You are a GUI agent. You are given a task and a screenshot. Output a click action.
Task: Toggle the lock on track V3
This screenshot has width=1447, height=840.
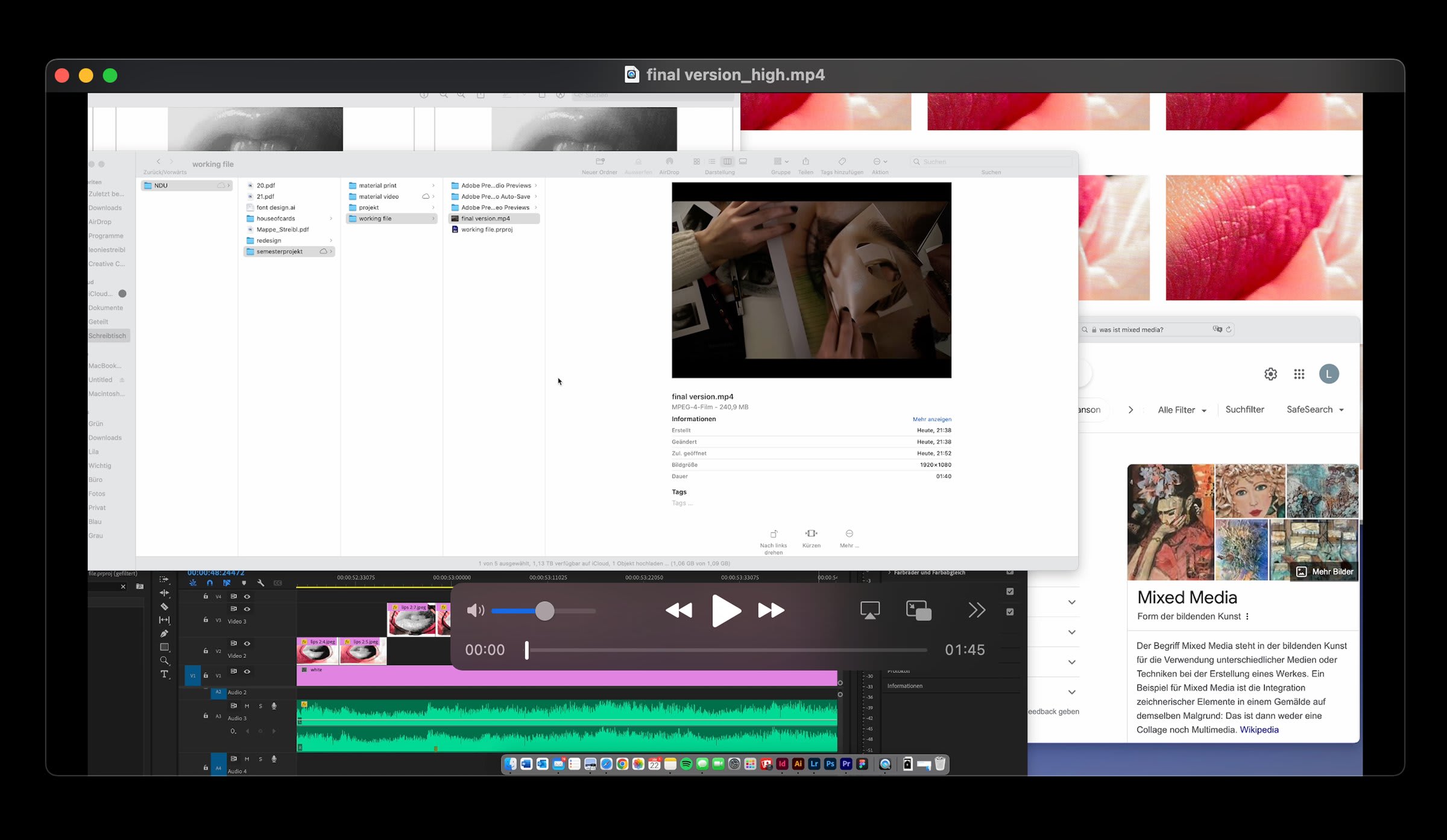[206, 620]
